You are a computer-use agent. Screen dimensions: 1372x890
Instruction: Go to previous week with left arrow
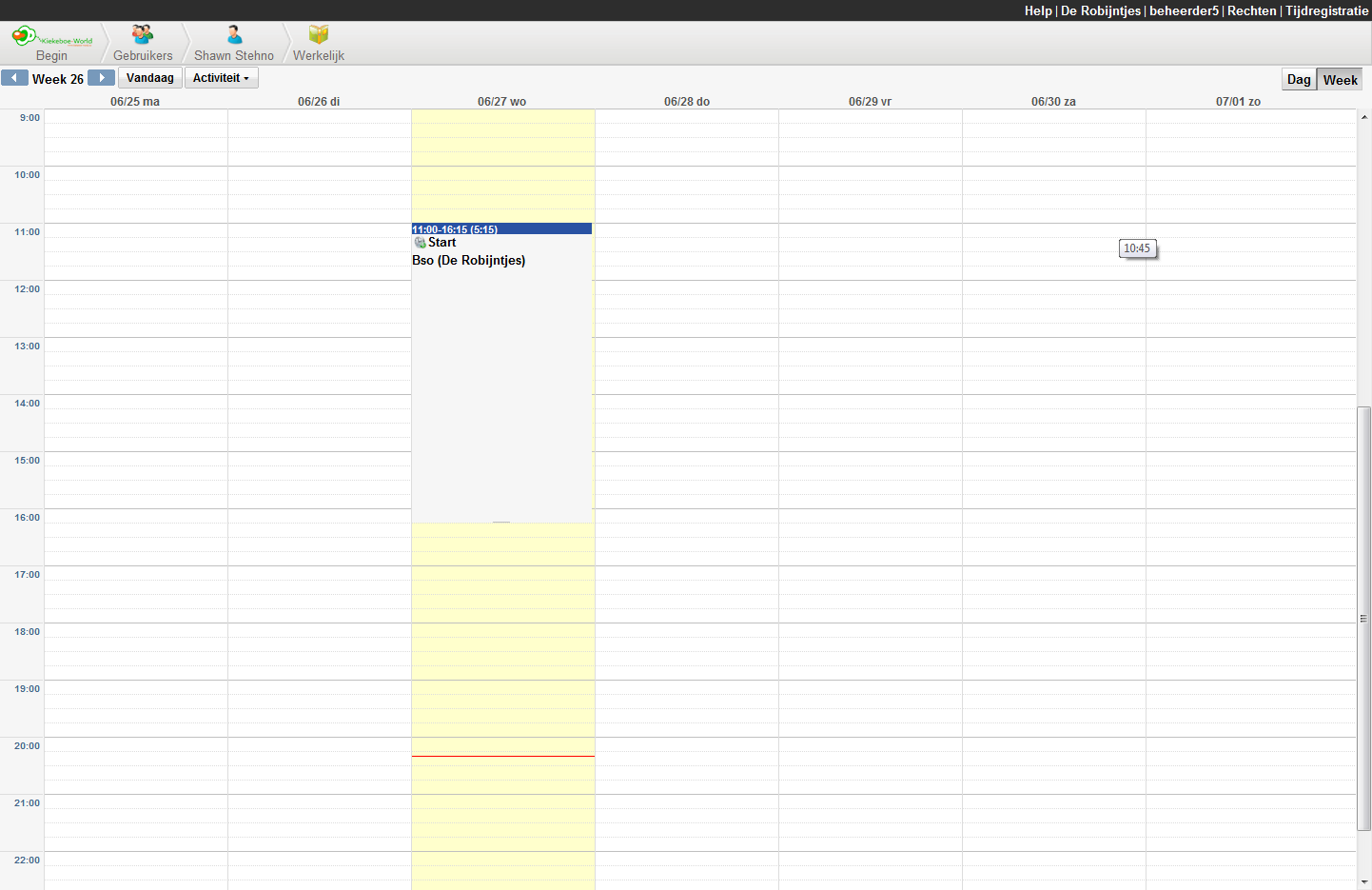pos(14,78)
